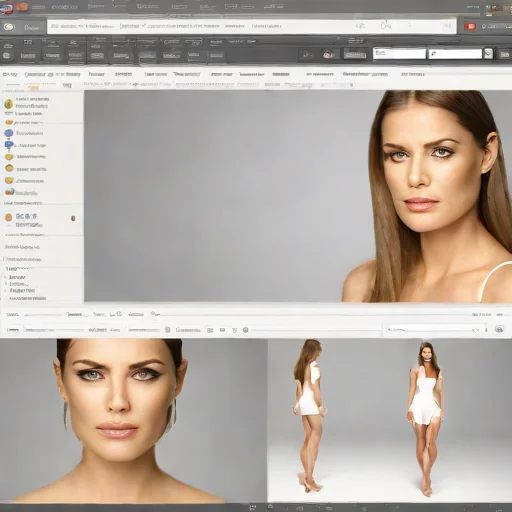Image resolution: width=512 pixels, height=512 pixels.
Task: Open the dropdown arrow beside toolbar search field
Action: [488, 54]
